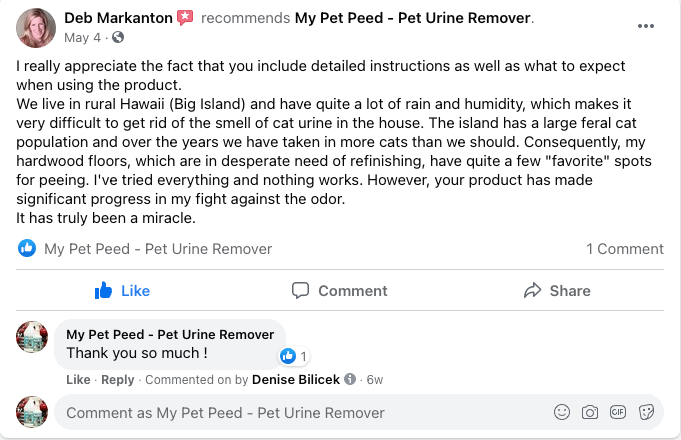681x440 pixels.
Task: Click the blue like reaction icon under post
Action: (27, 249)
